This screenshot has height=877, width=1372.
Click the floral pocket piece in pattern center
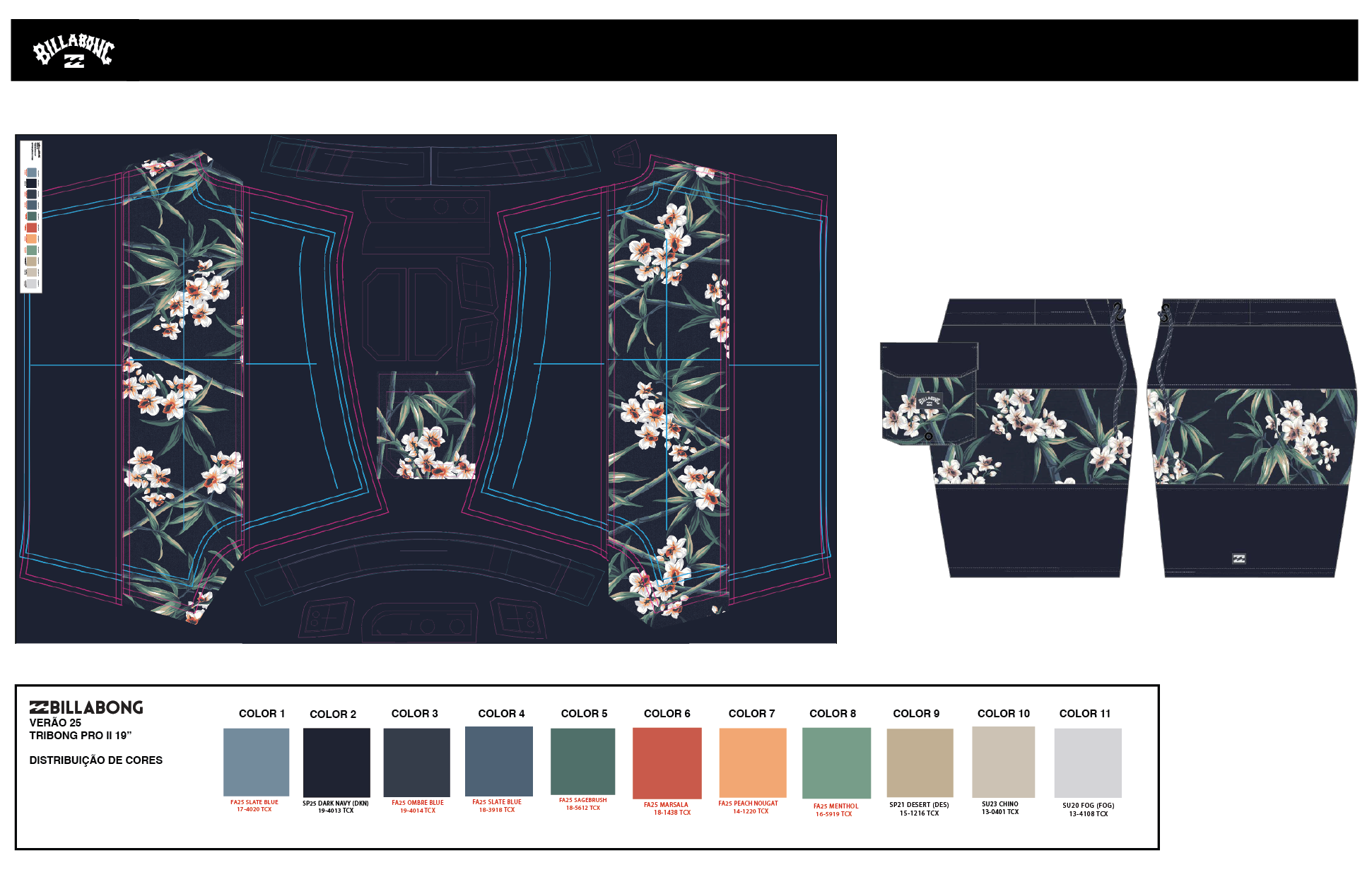[x=426, y=426]
